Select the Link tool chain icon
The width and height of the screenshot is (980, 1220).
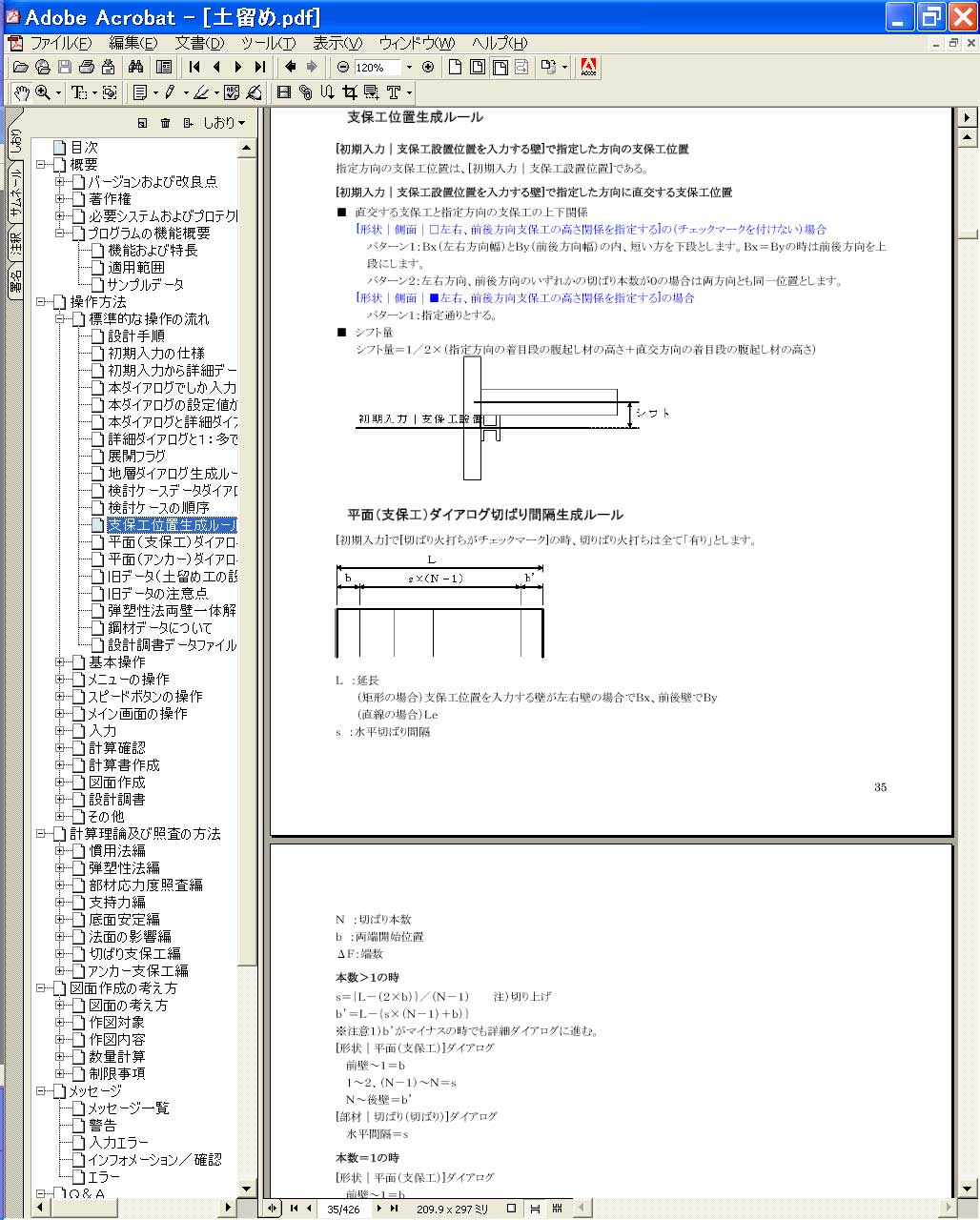[x=305, y=92]
